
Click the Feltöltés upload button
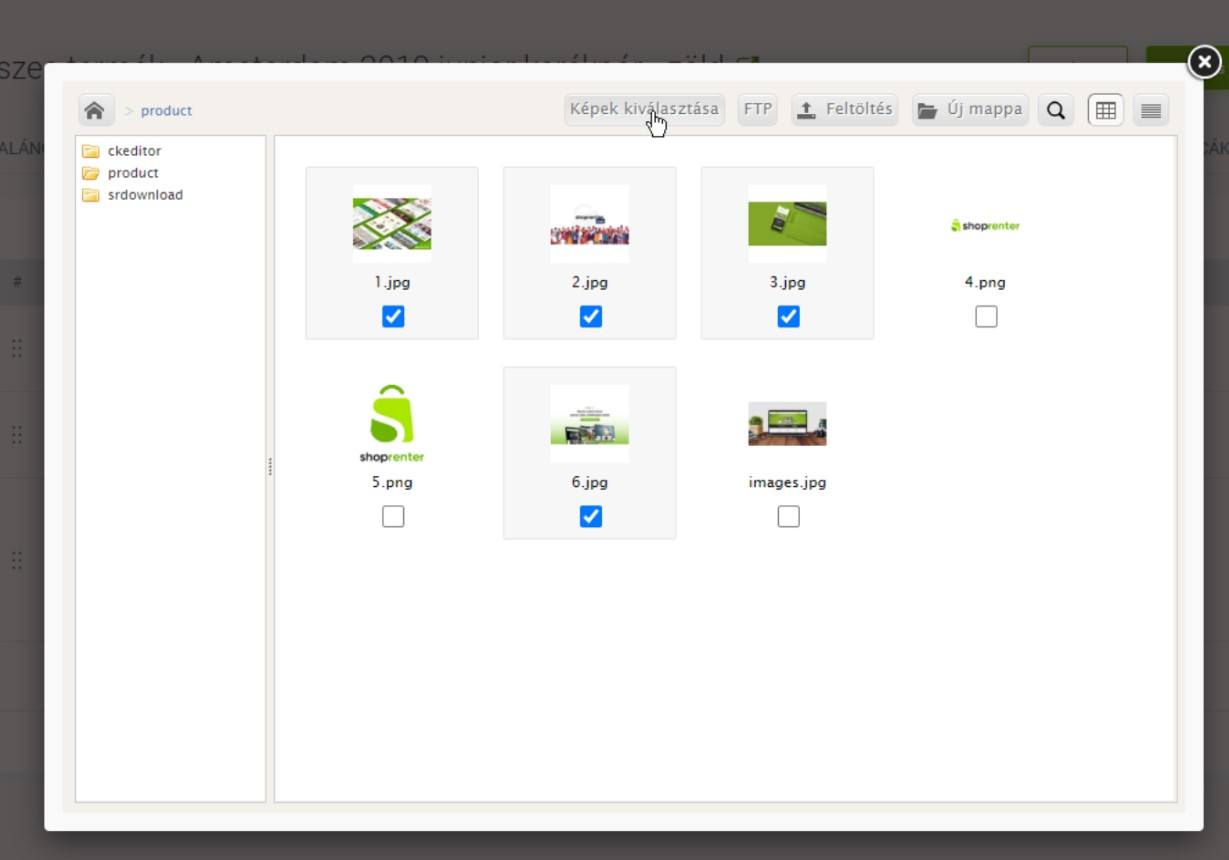pos(845,109)
